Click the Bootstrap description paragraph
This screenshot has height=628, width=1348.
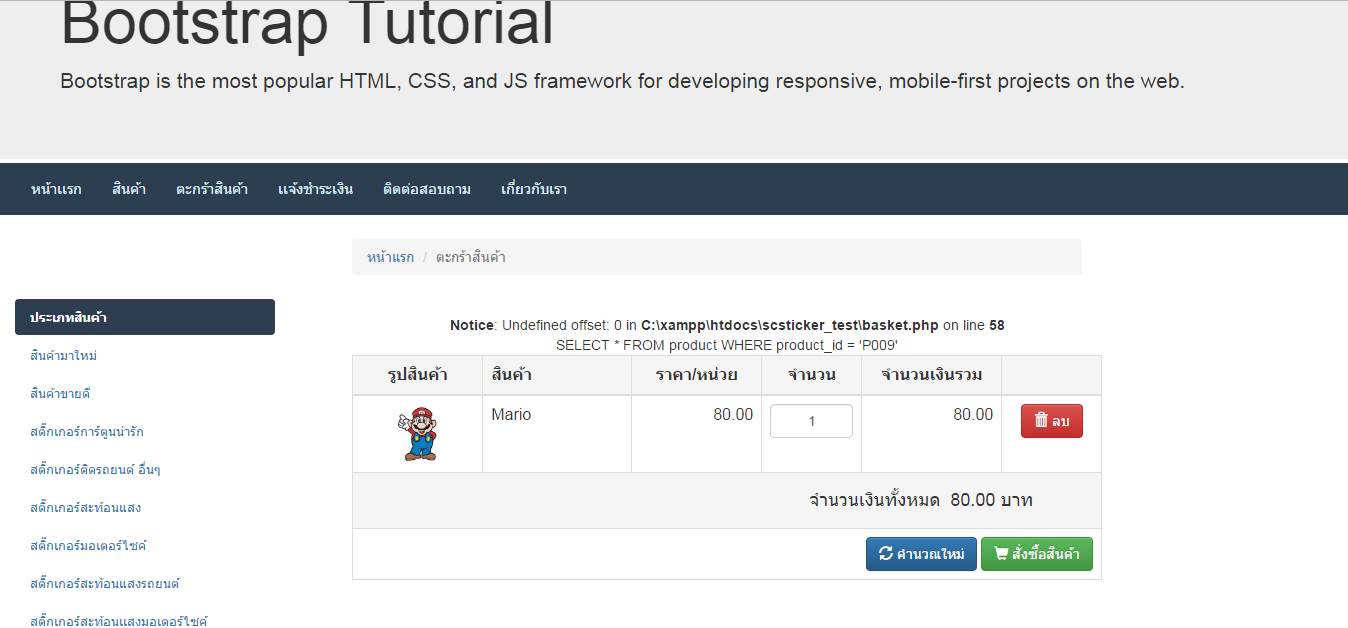[622, 81]
